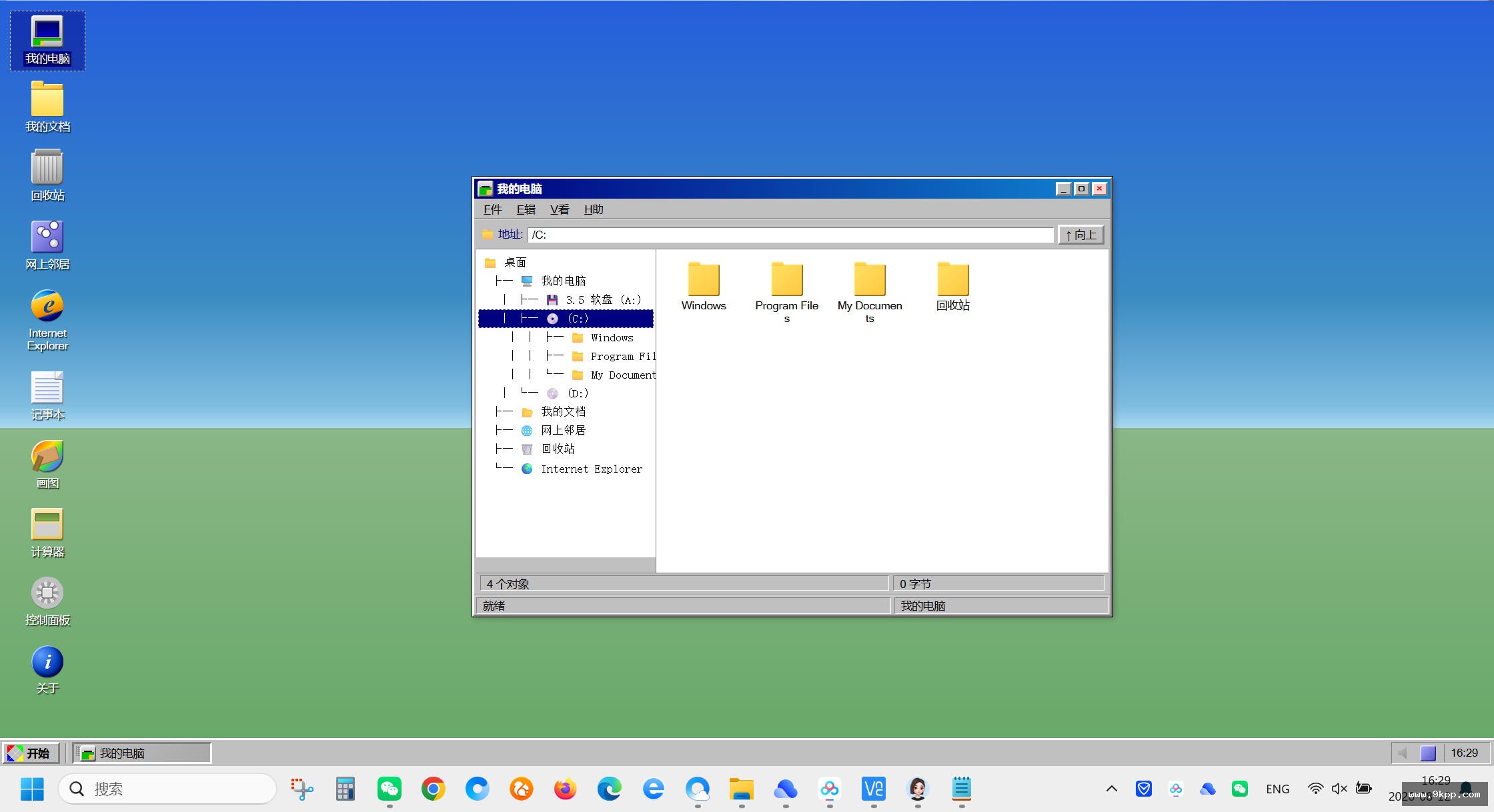Open the Wi-Fi network tray icon
The height and width of the screenshot is (812, 1494).
(1315, 789)
